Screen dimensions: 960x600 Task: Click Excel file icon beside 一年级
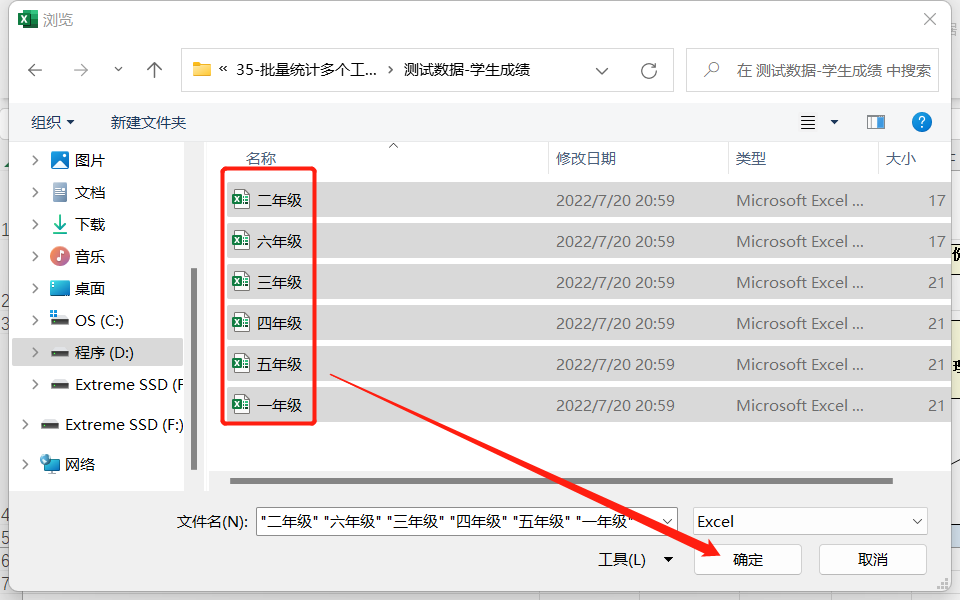click(x=241, y=405)
